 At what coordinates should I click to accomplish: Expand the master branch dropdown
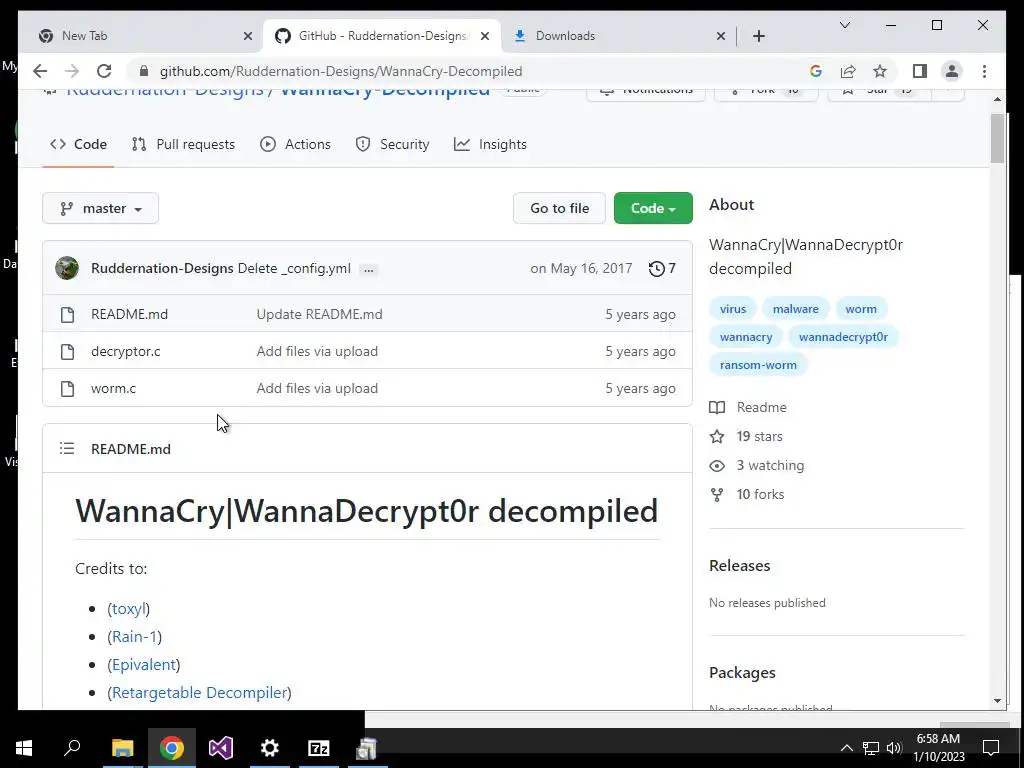coord(101,208)
